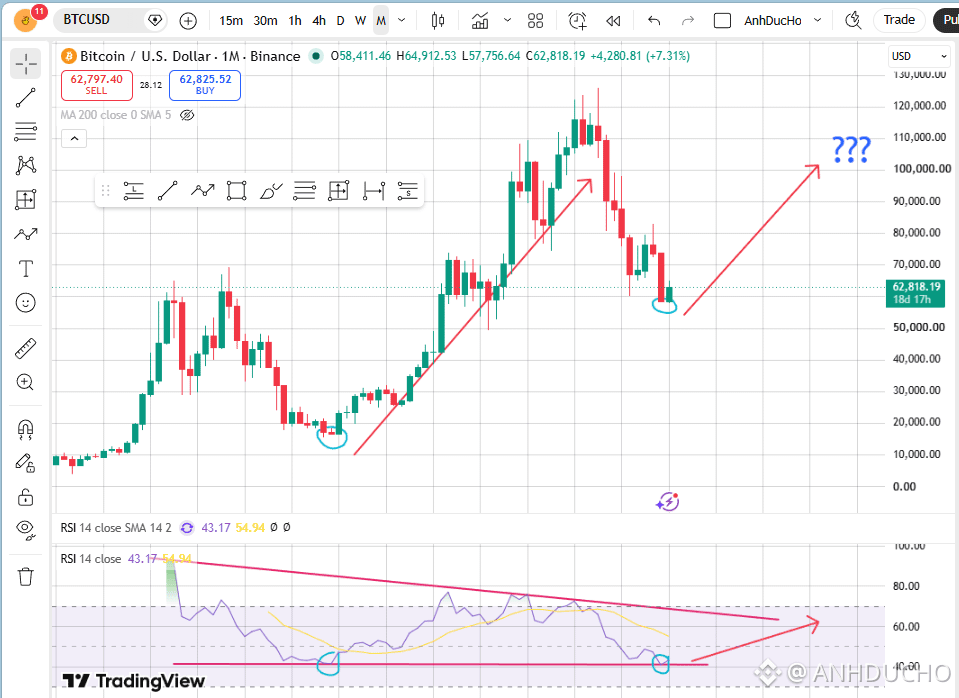Screen dimensions: 959x698
Task: Select rectangle tool in floating toolbar
Action: [x=236, y=191]
